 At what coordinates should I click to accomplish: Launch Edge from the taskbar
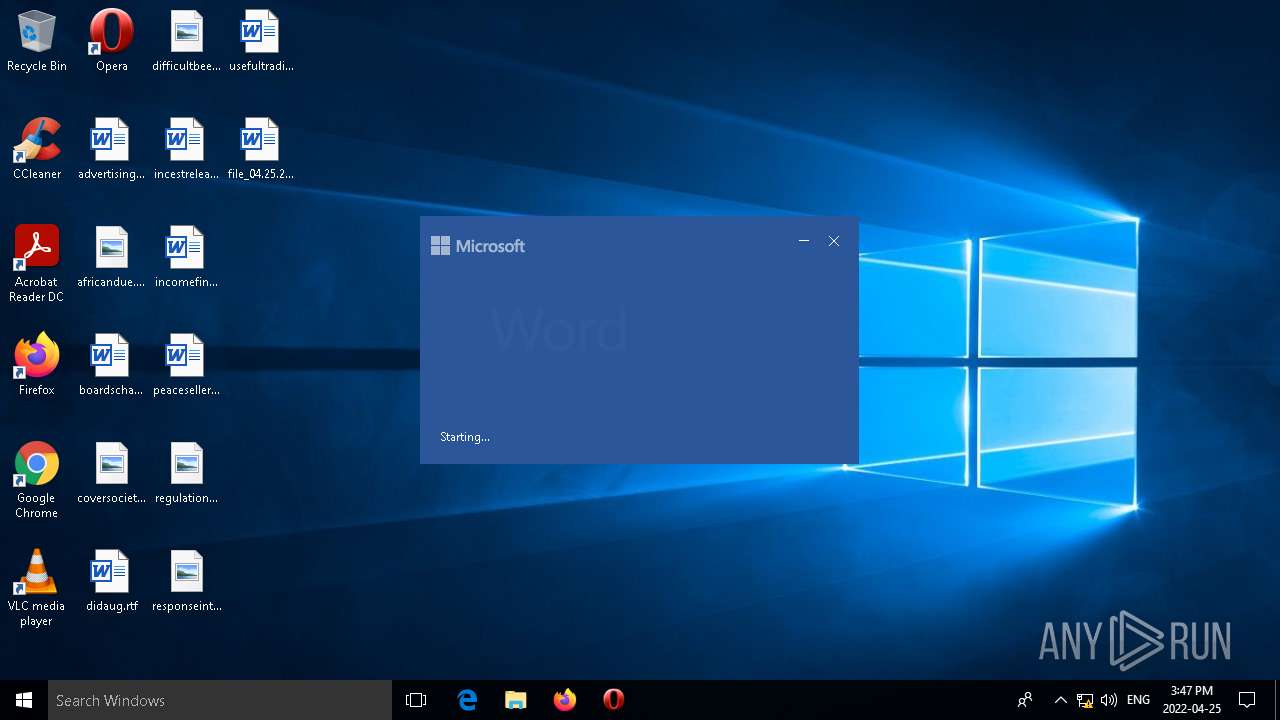(x=467, y=700)
